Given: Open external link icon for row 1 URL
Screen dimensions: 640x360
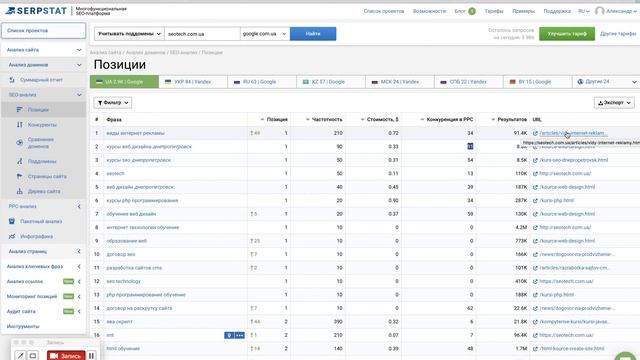Looking at the screenshot, I should click(535, 133).
